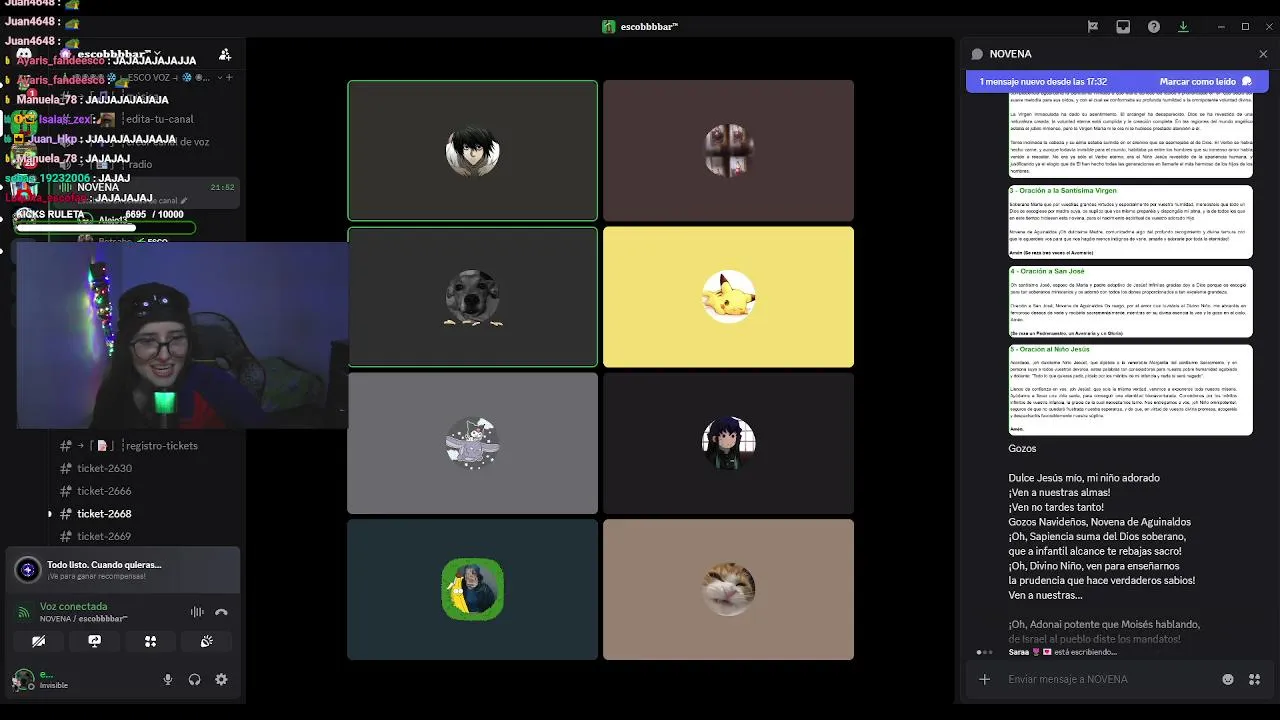The image size is (1280, 720).
Task: Open attachment plus button in message box
Action: pyautogui.click(x=984, y=679)
